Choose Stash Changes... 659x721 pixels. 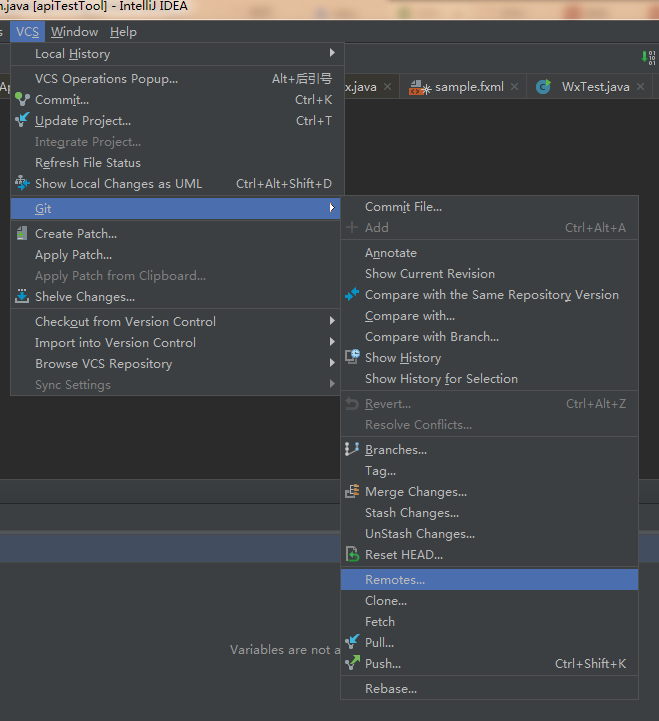pos(489,513)
